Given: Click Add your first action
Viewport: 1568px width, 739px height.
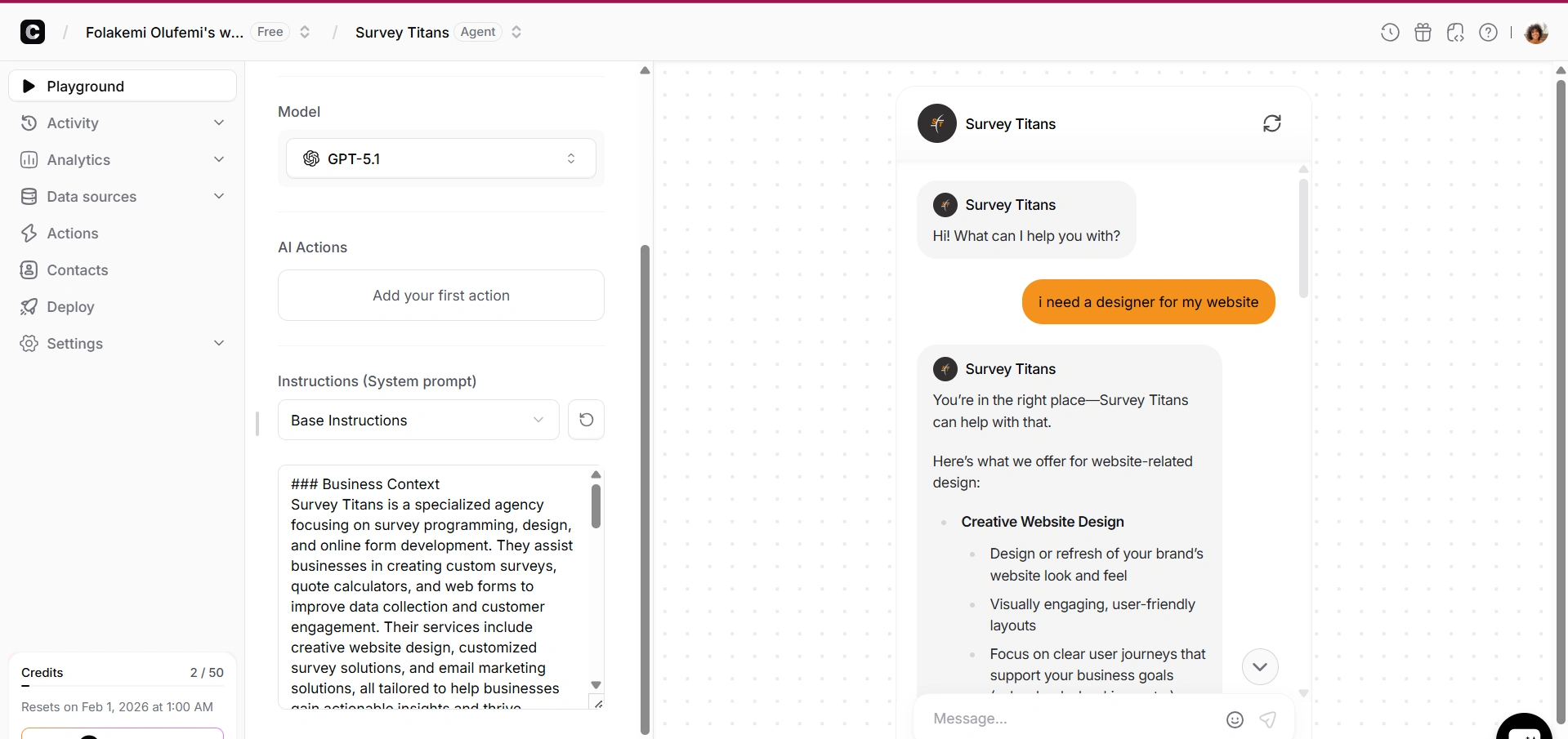Looking at the screenshot, I should pos(441,295).
